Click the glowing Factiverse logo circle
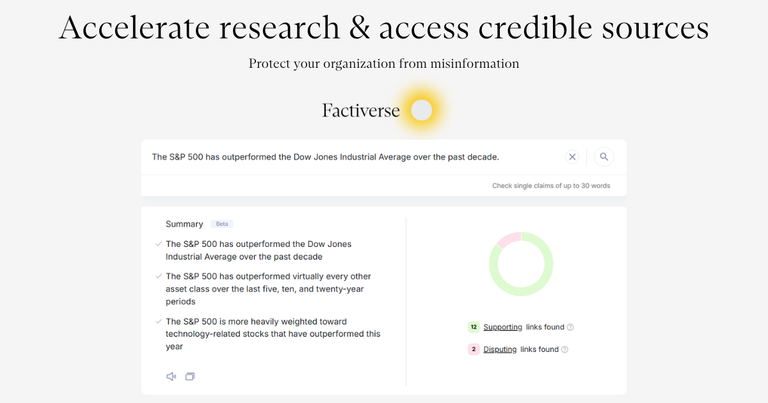768x403 pixels. pyautogui.click(x=422, y=111)
